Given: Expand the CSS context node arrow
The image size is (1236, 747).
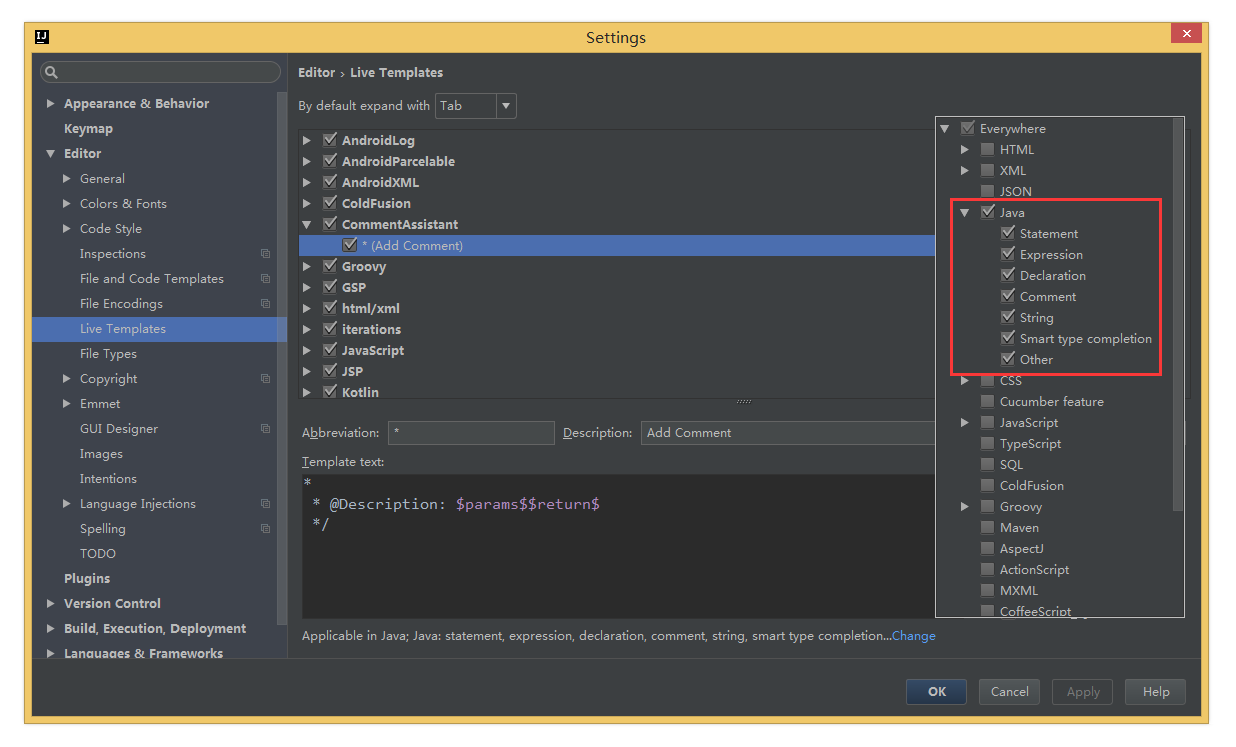Looking at the screenshot, I should tap(965, 381).
